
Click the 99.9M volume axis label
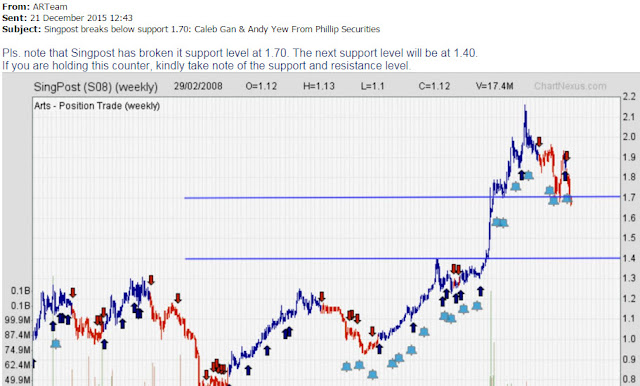pos(18,320)
